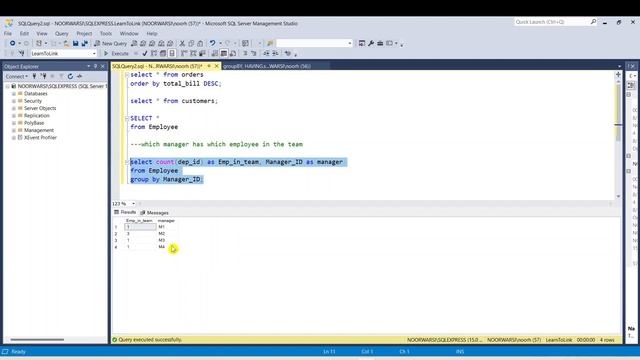Open the Tools menu

point(106,33)
